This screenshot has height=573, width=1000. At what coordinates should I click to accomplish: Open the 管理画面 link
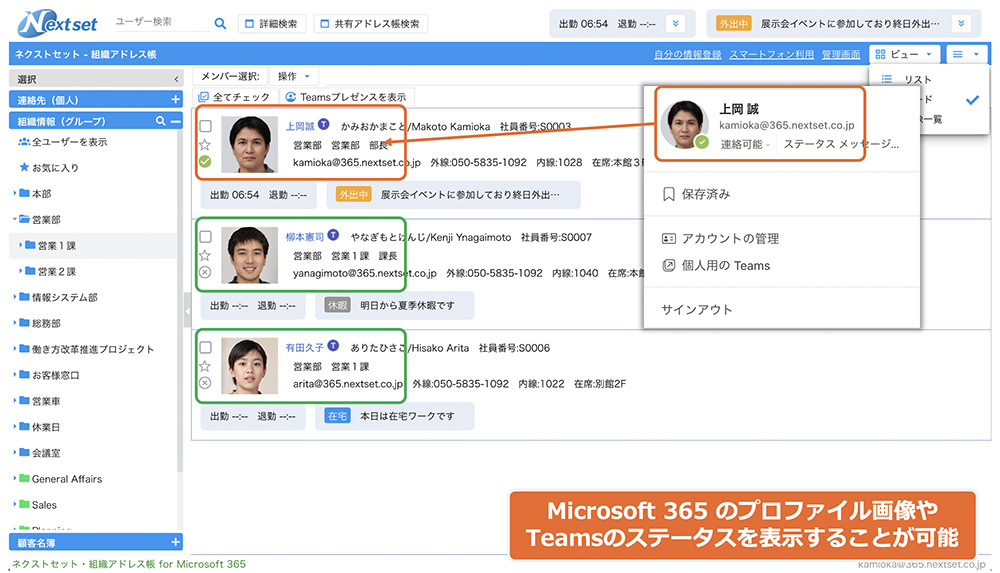point(841,54)
